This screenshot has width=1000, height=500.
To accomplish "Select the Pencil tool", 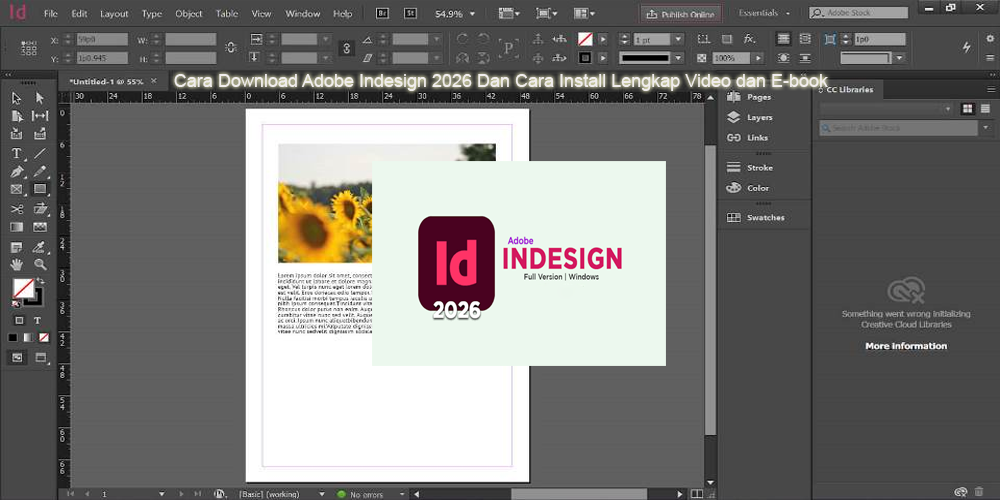I will [40, 172].
